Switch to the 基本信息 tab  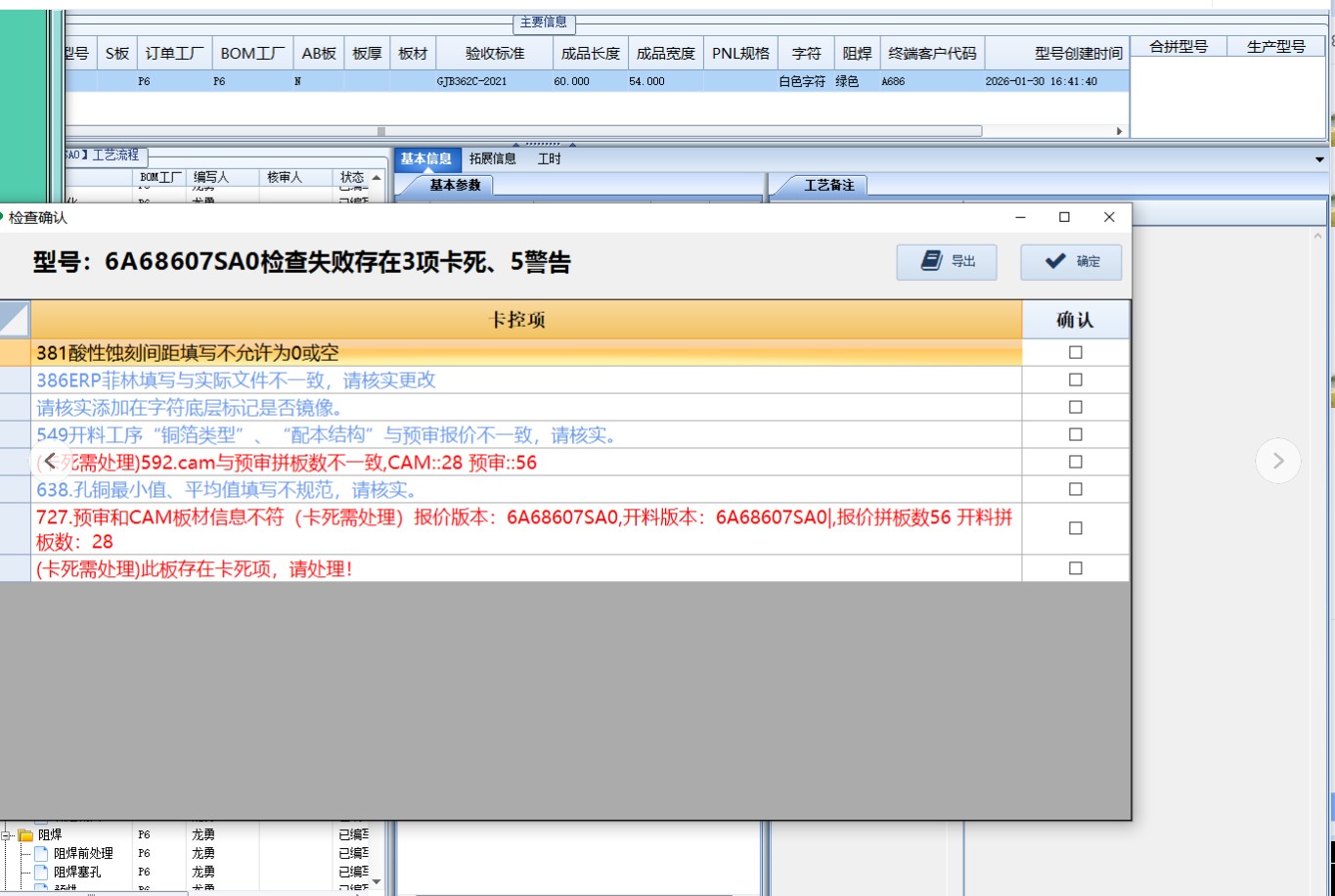[426, 158]
